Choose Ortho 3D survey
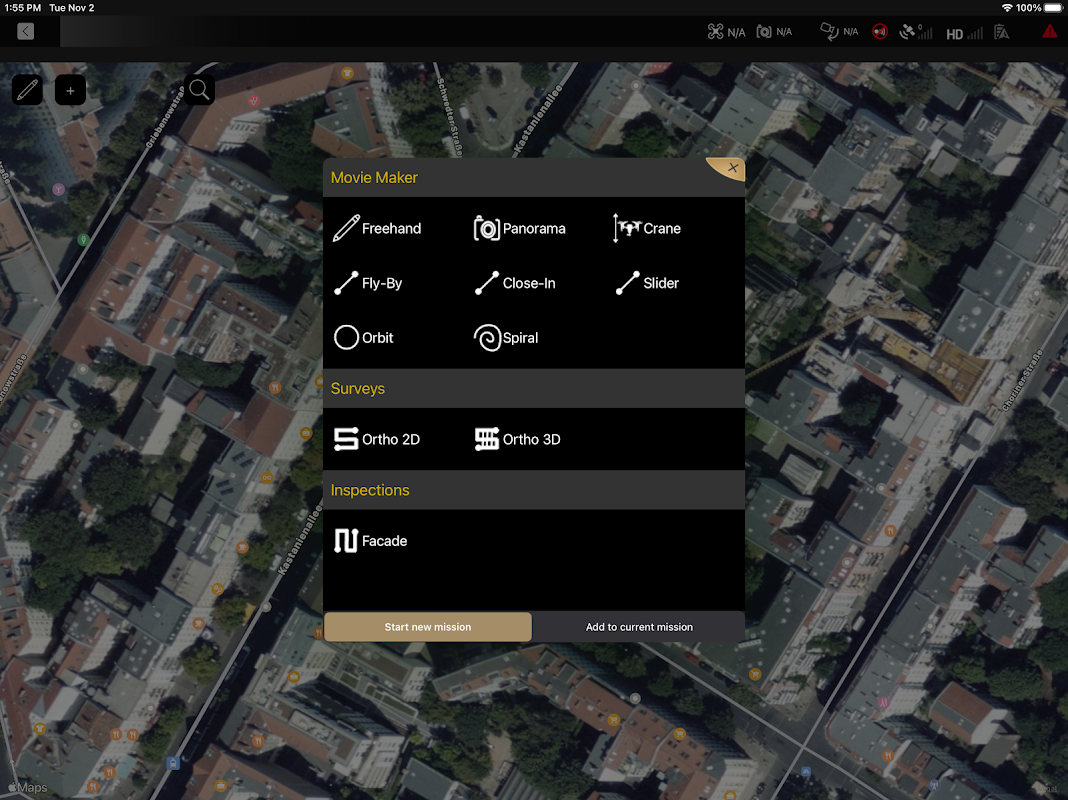The height and width of the screenshot is (800, 1068). (x=518, y=439)
